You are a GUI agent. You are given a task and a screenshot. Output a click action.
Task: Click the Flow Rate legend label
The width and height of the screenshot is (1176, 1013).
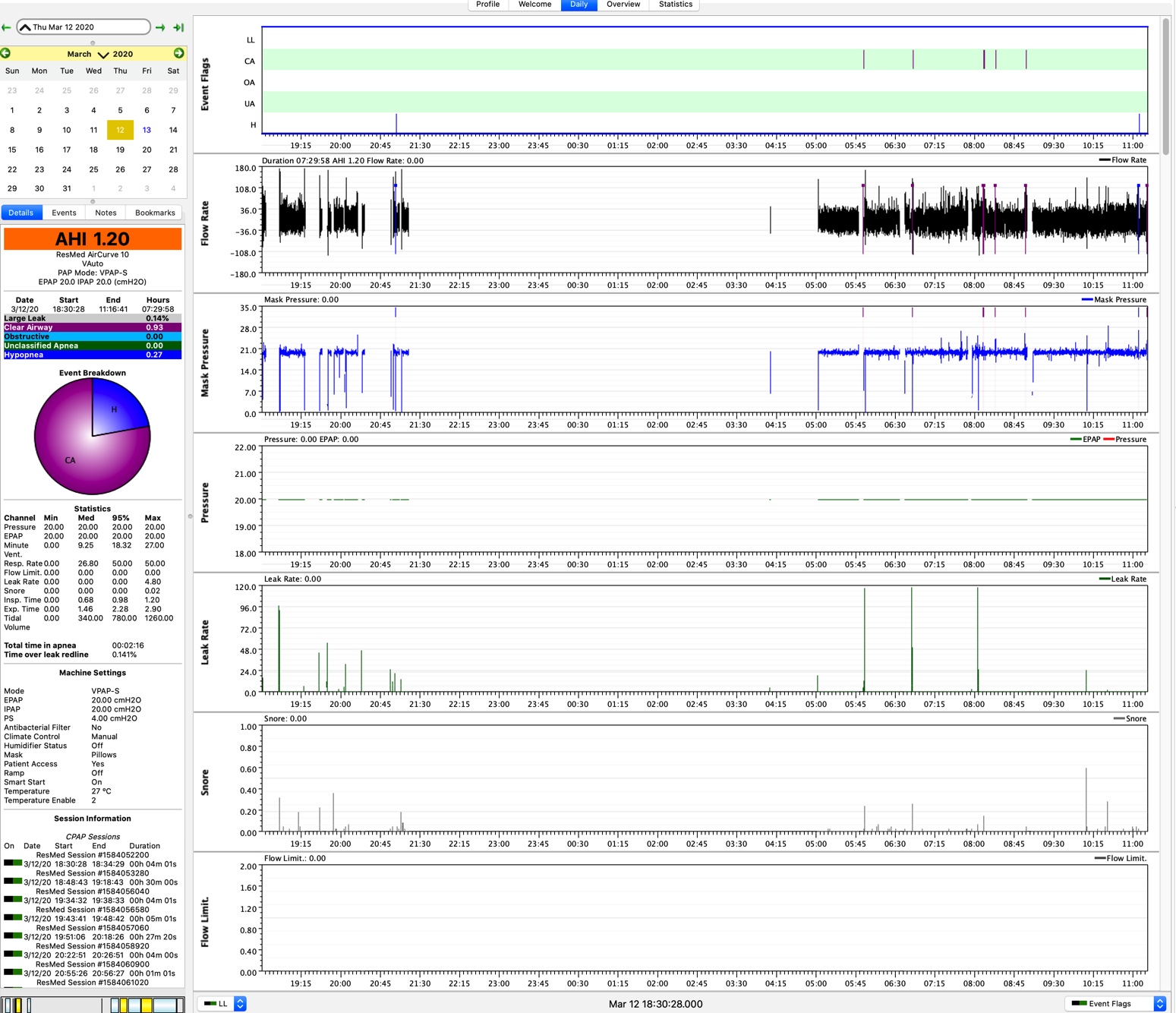[x=1122, y=160]
